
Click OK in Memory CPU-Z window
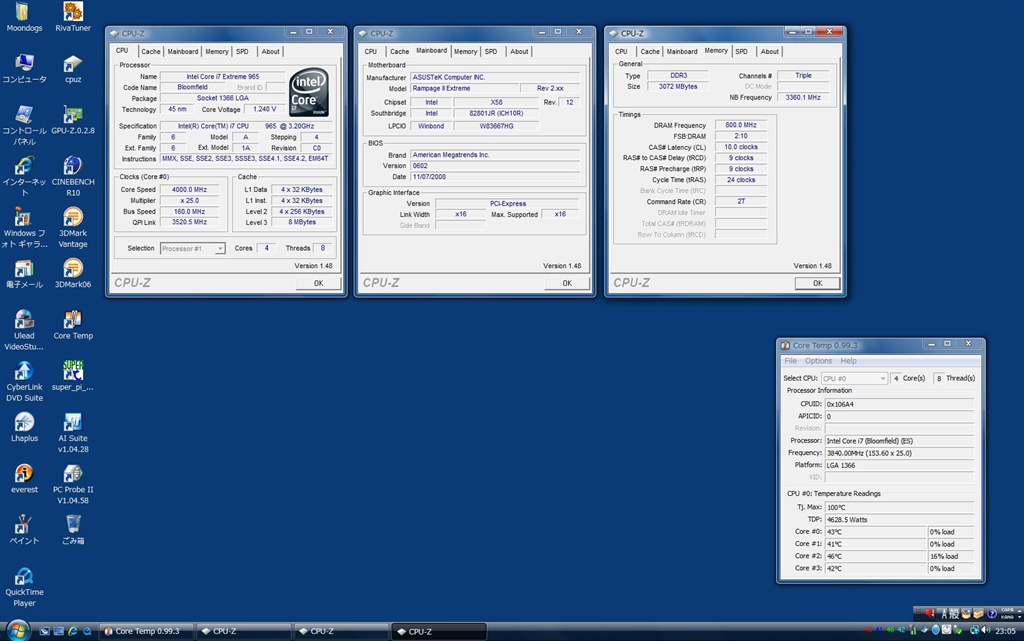click(818, 283)
